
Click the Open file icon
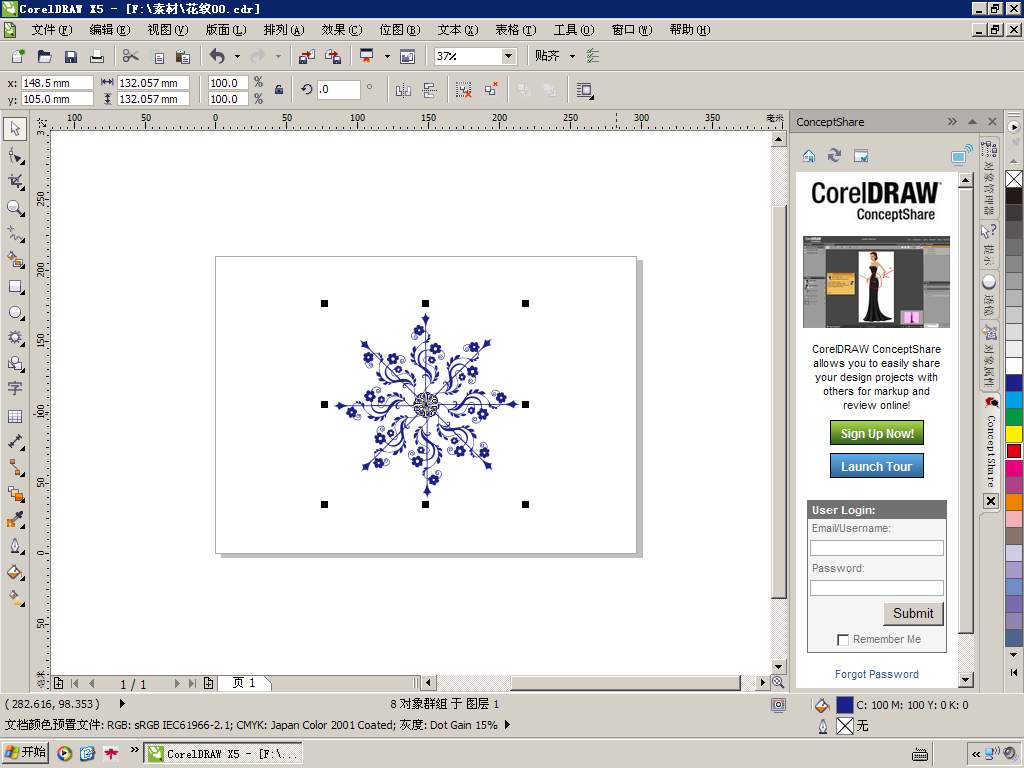pyautogui.click(x=44, y=56)
